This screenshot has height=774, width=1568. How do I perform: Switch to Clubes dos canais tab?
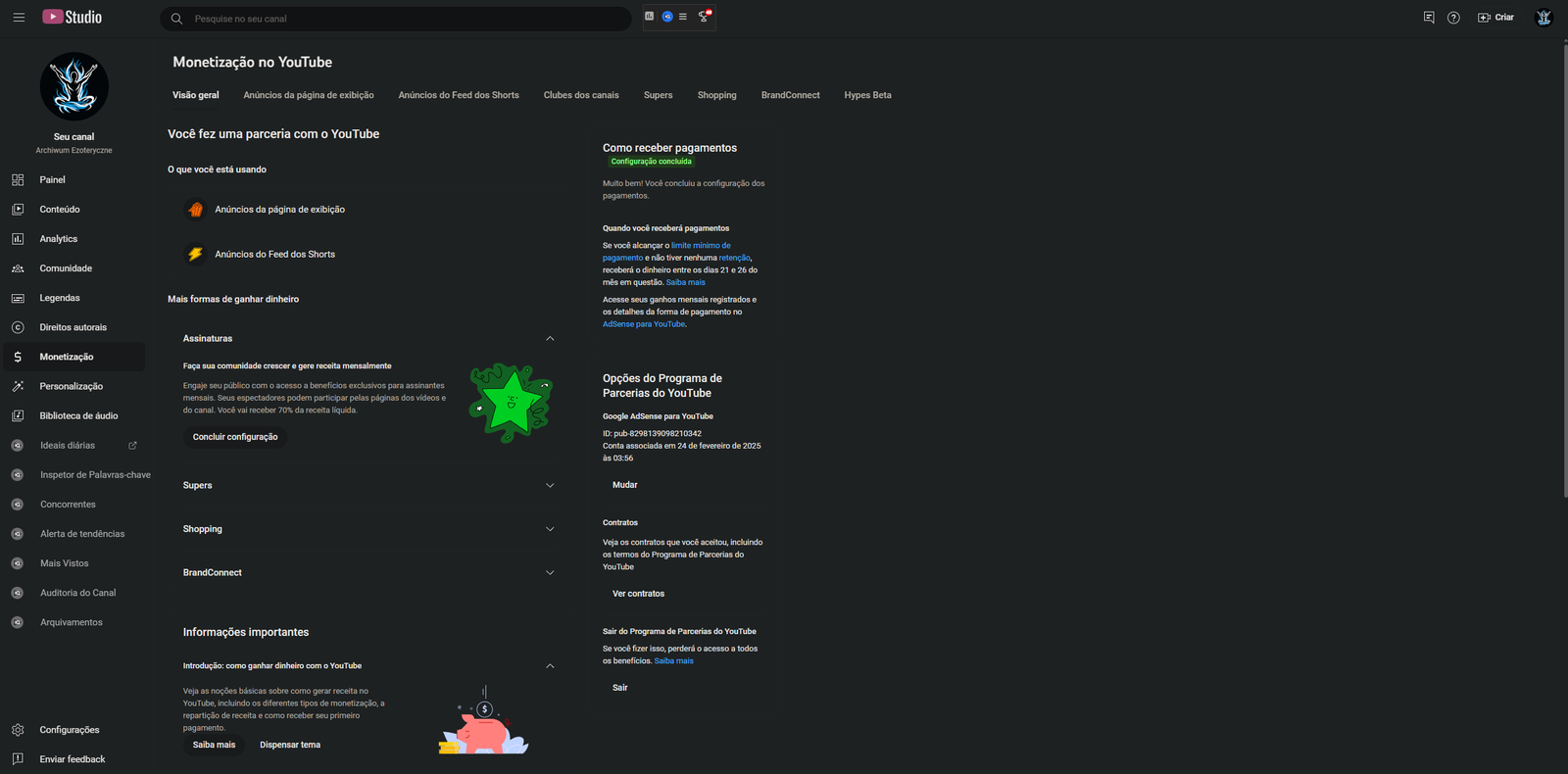(581, 95)
